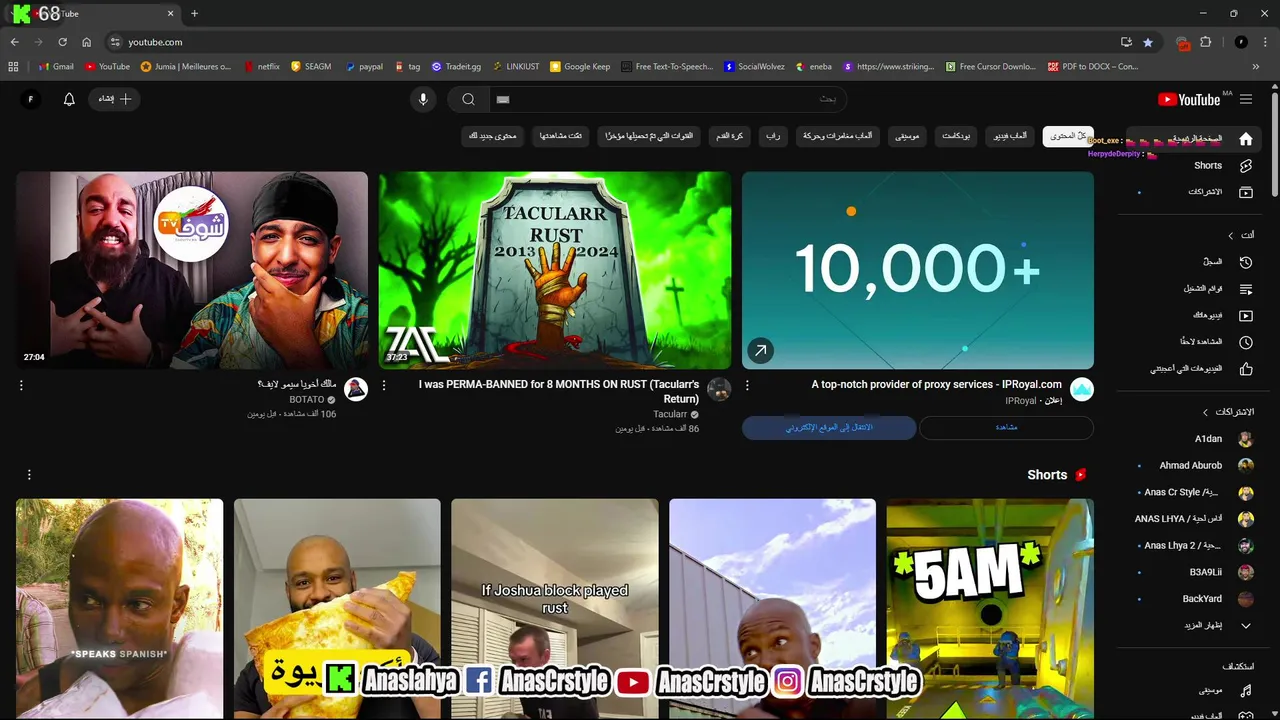Open the notifications bell
Screen dimensions: 1280x720
coord(69,99)
